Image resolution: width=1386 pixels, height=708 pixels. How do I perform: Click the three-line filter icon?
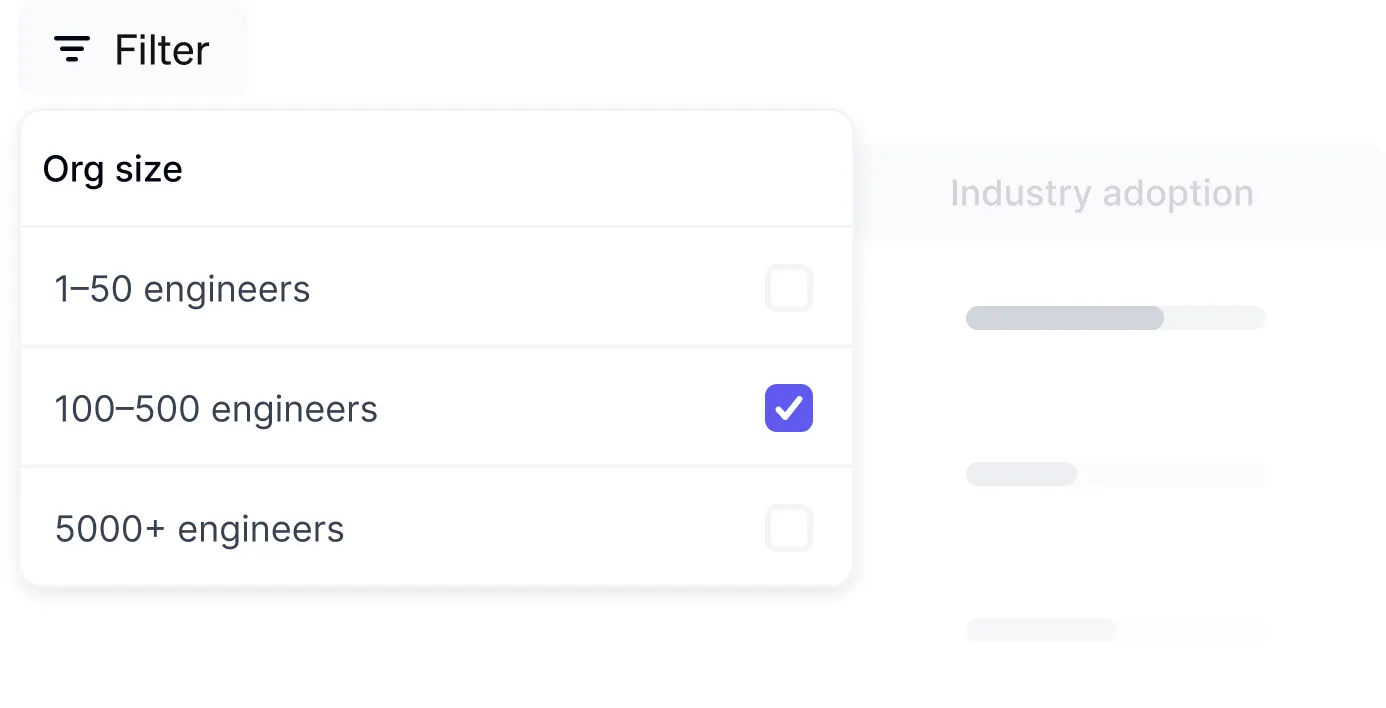pyautogui.click(x=72, y=49)
